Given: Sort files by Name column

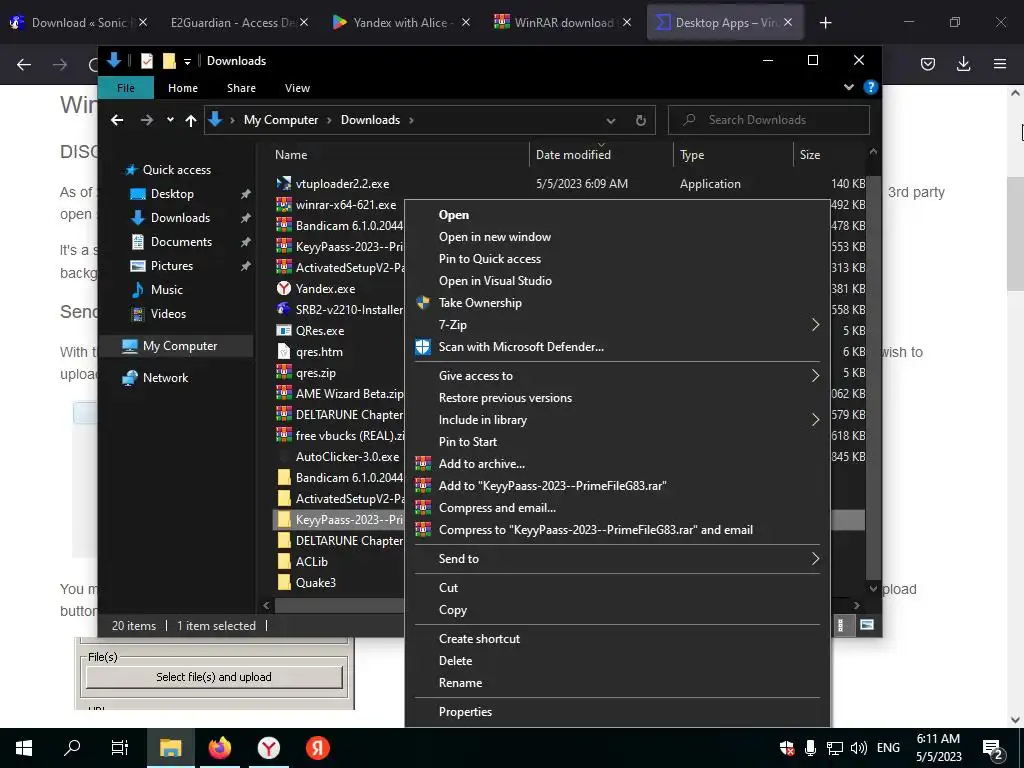Looking at the screenshot, I should pos(291,155).
